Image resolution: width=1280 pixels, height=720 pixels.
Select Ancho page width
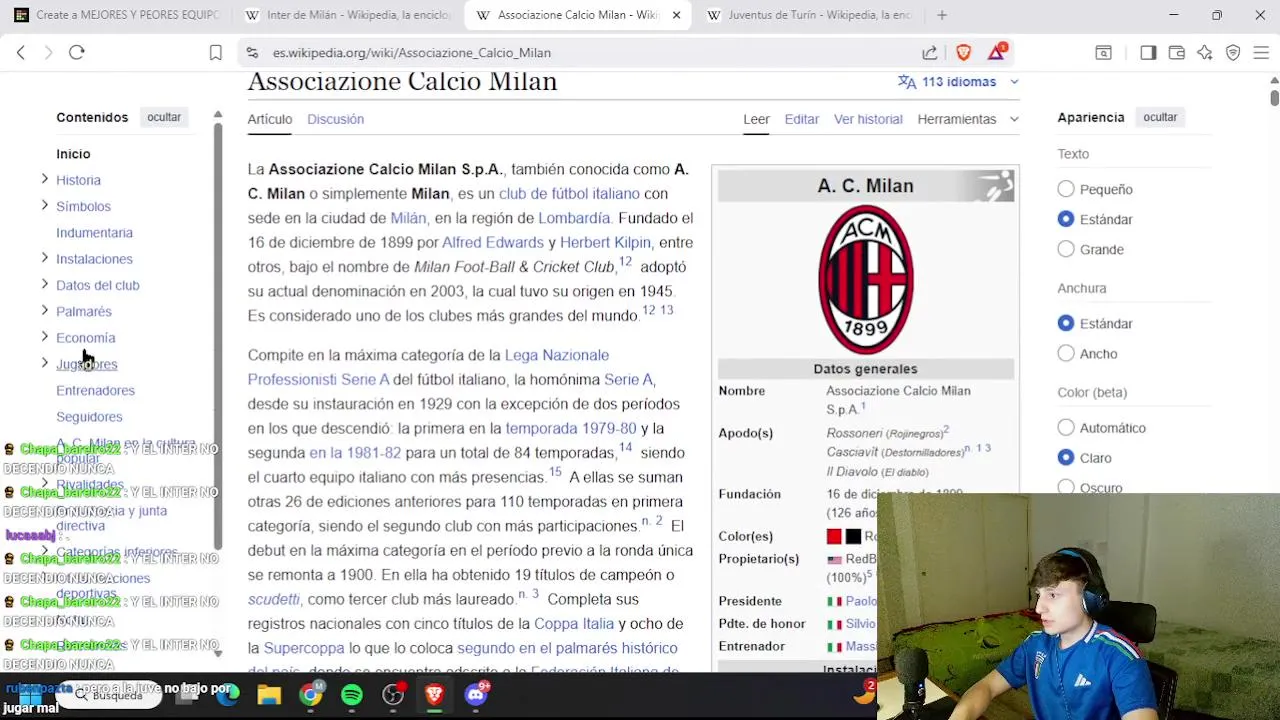click(x=1066, y=353)
